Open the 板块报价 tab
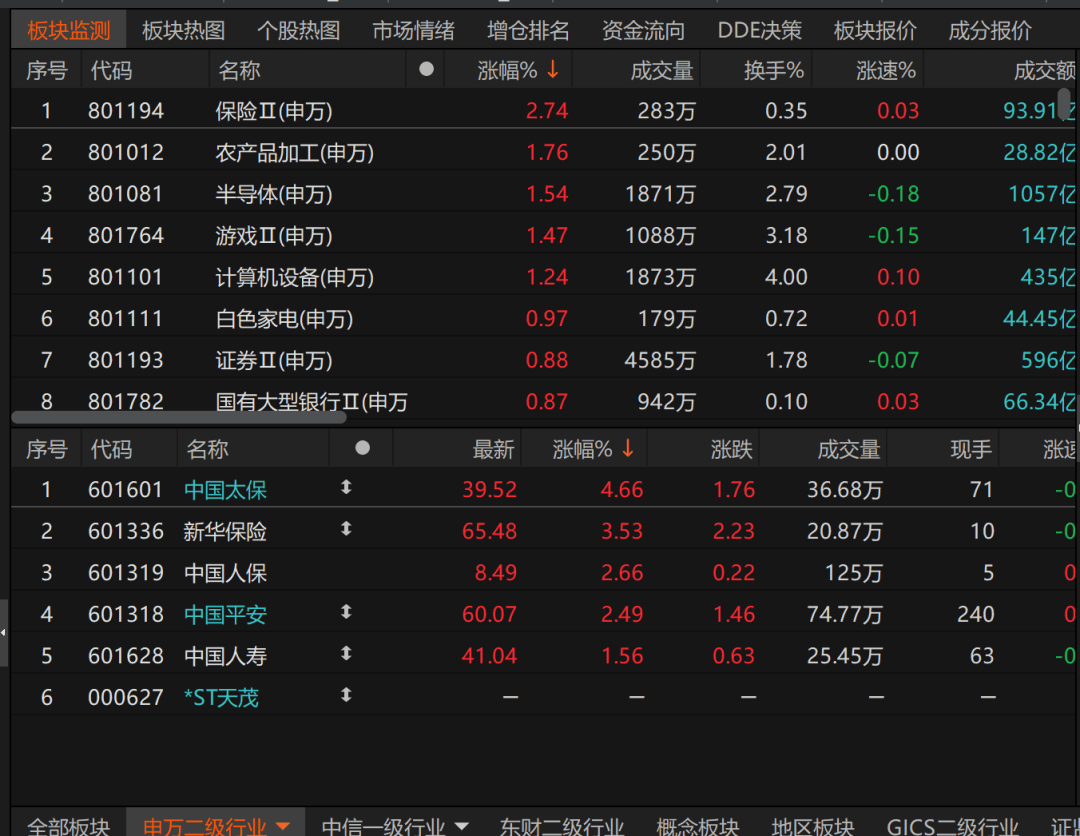Image resolution: width=1080 pixels, height=836 pixels. (x=875, y=30)
